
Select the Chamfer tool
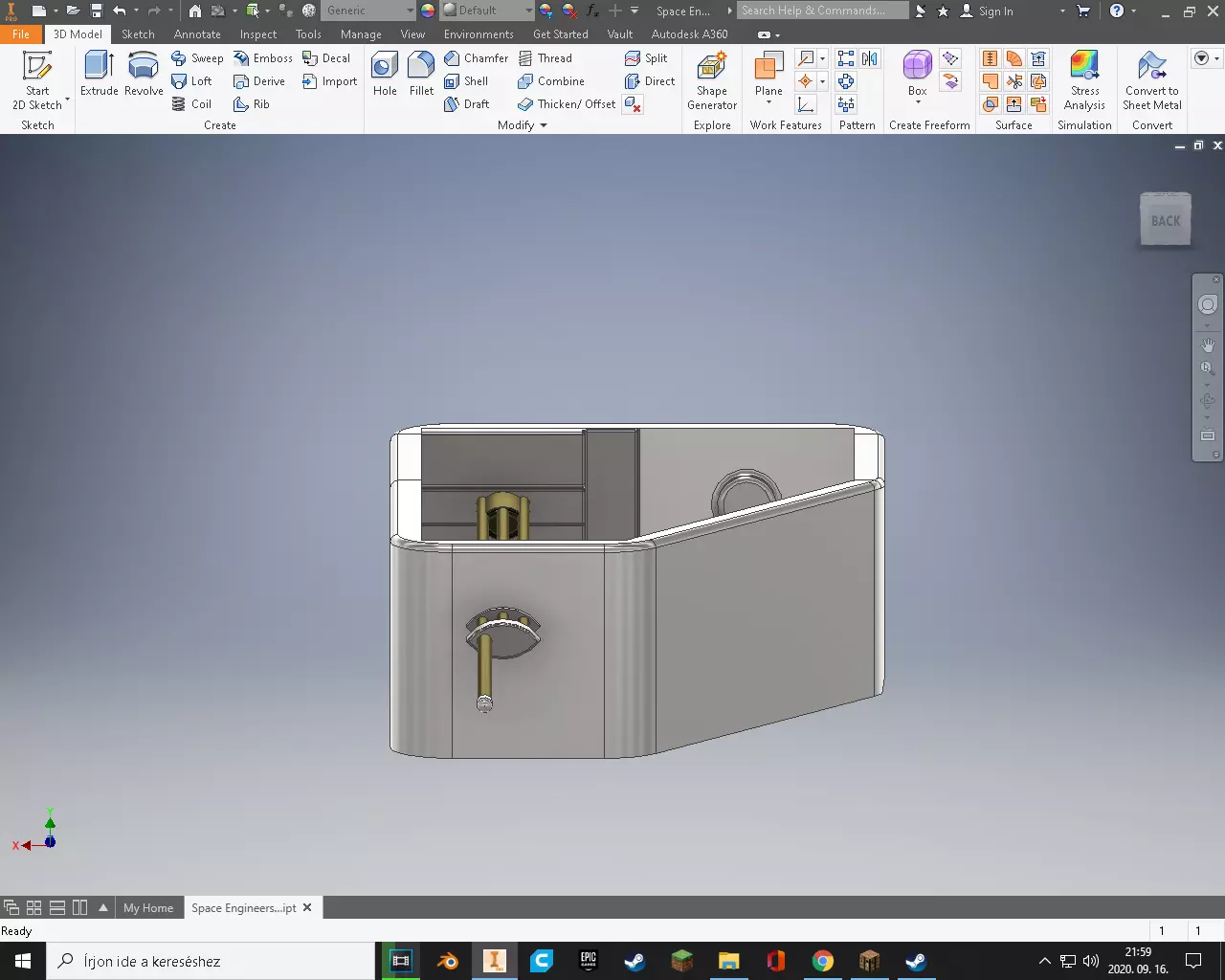[477, 58]
